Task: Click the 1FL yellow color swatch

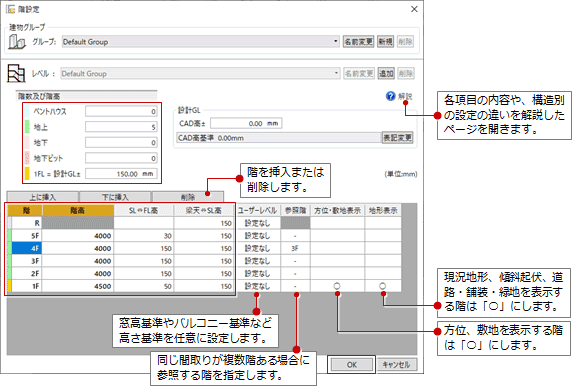Action: (x=27, y=174)
